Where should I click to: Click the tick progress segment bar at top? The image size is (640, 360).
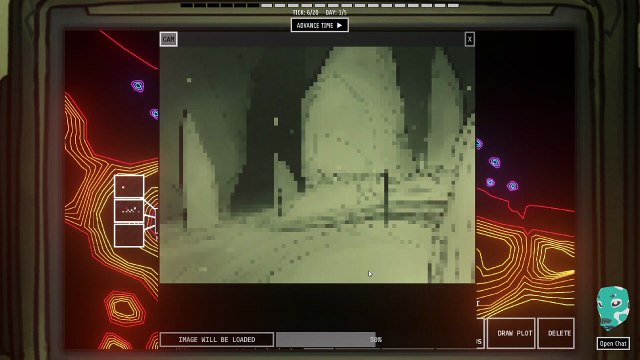point(320,5)
